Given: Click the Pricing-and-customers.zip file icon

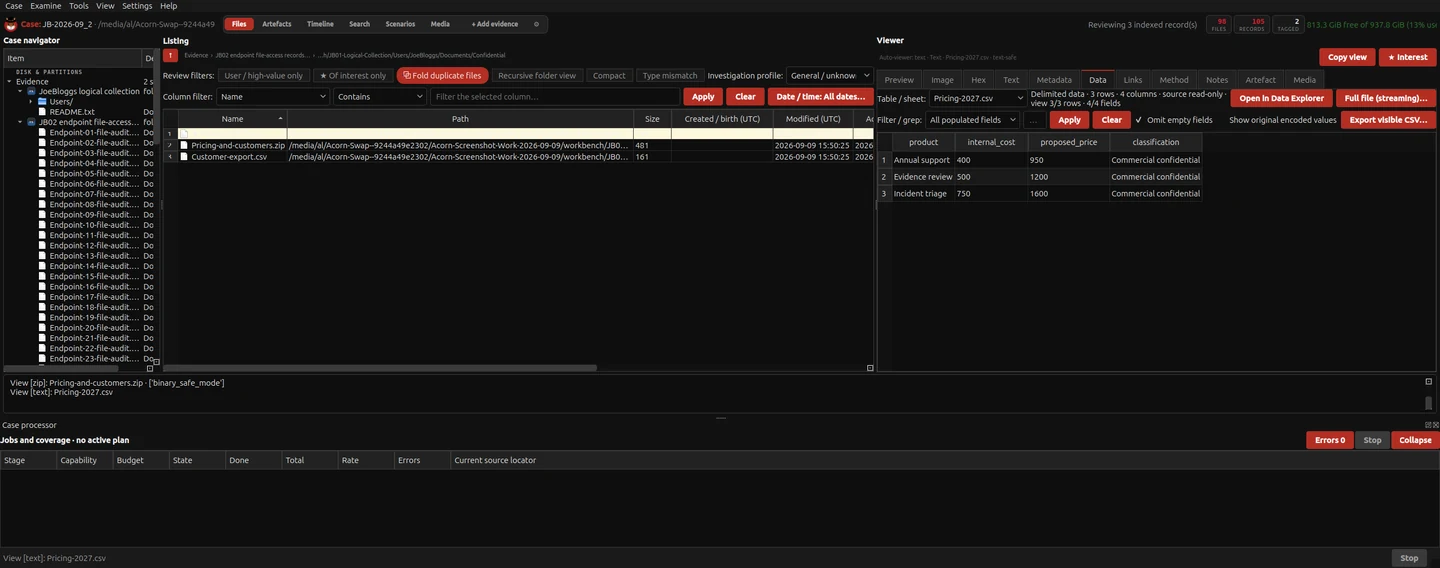Looking at the screenshot, I should (x=184, y=145).
